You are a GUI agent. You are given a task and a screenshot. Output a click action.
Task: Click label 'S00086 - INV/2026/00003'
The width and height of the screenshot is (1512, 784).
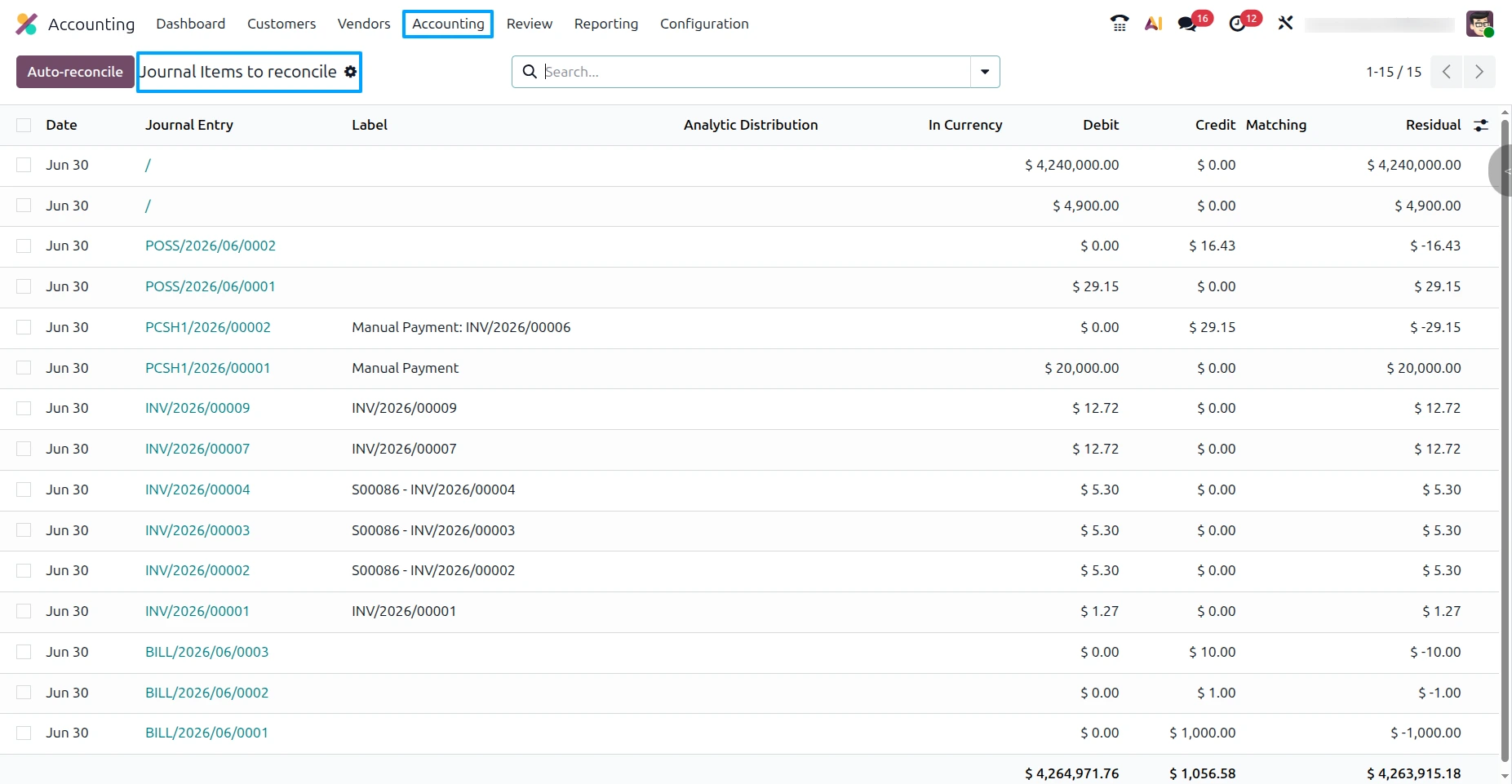pyautogui.click(x=433, y=530)
